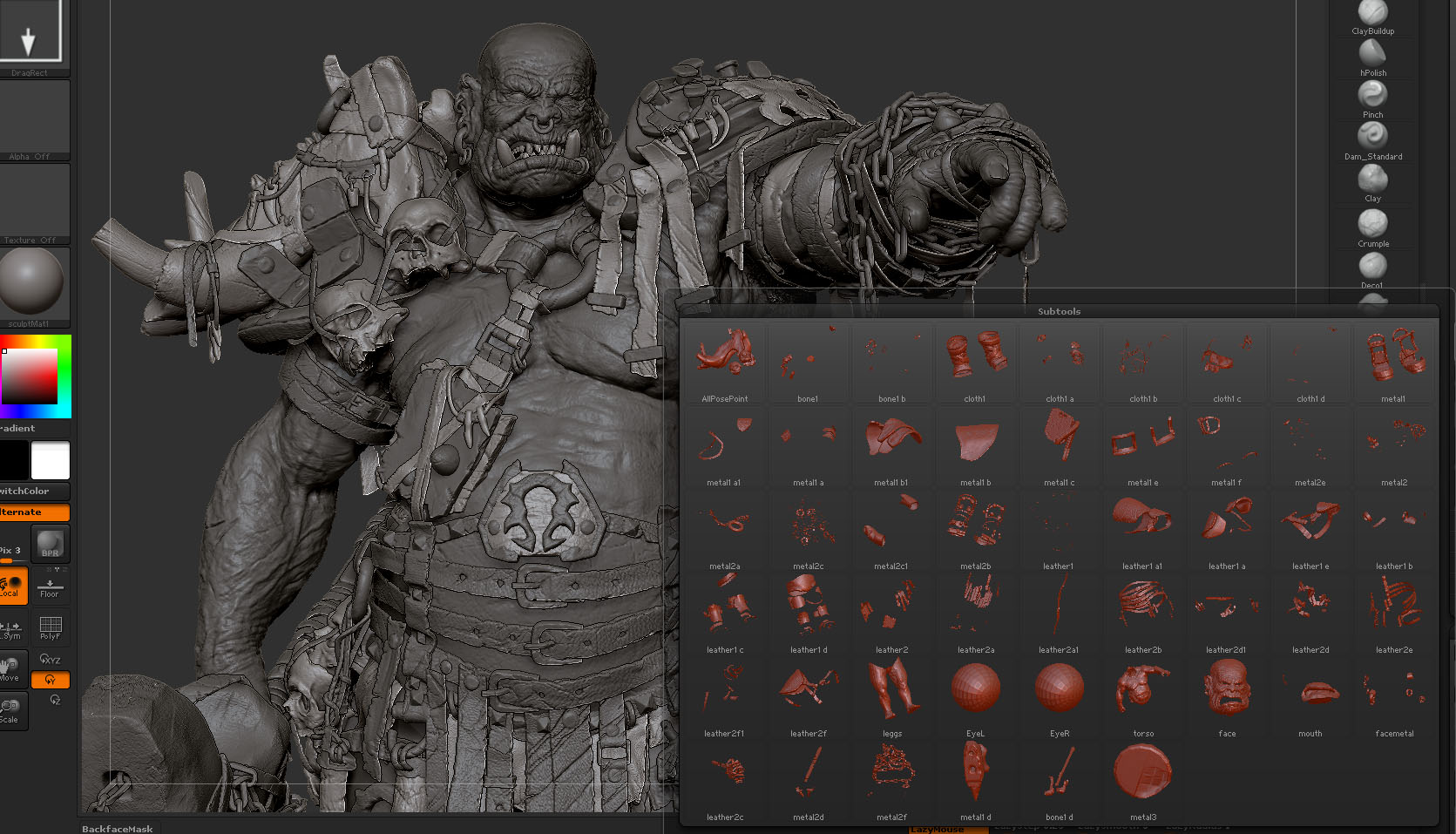Open the Alpha Off slot
Image resolution: width=1456 pixels, height=834 pixels.
coord(33,120)
